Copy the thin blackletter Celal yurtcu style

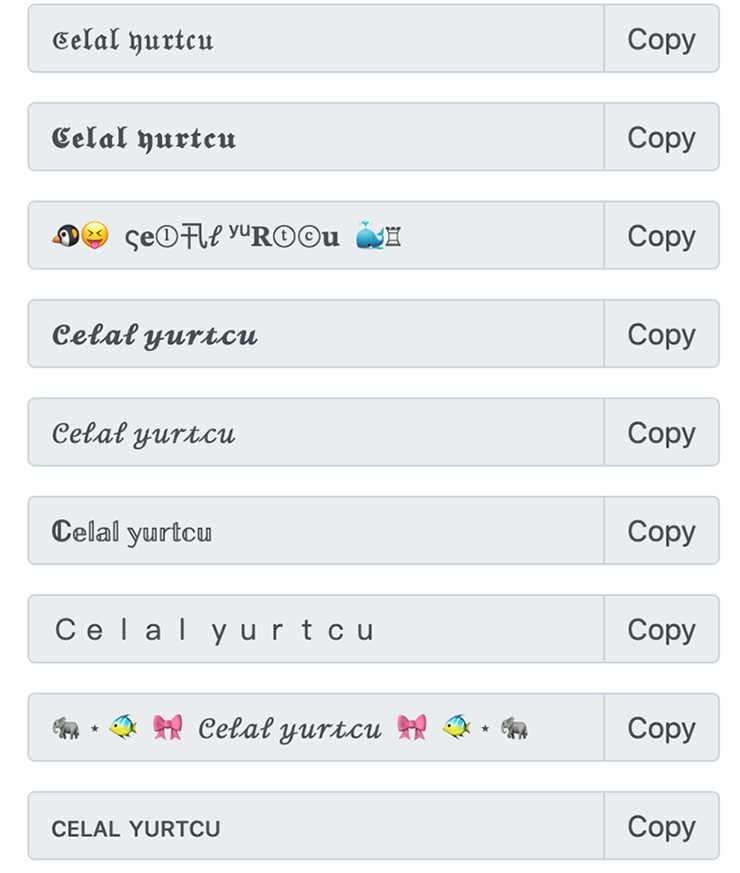click(661, 39)
